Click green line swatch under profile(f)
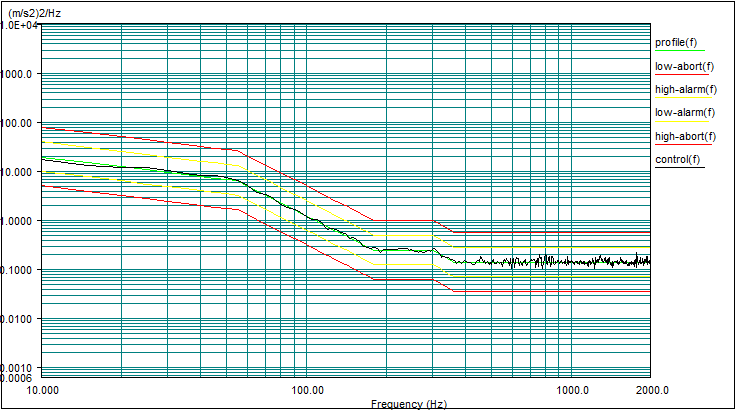This screenshot has width=741, height=412. pyautogui.click(x=680, y=50)
